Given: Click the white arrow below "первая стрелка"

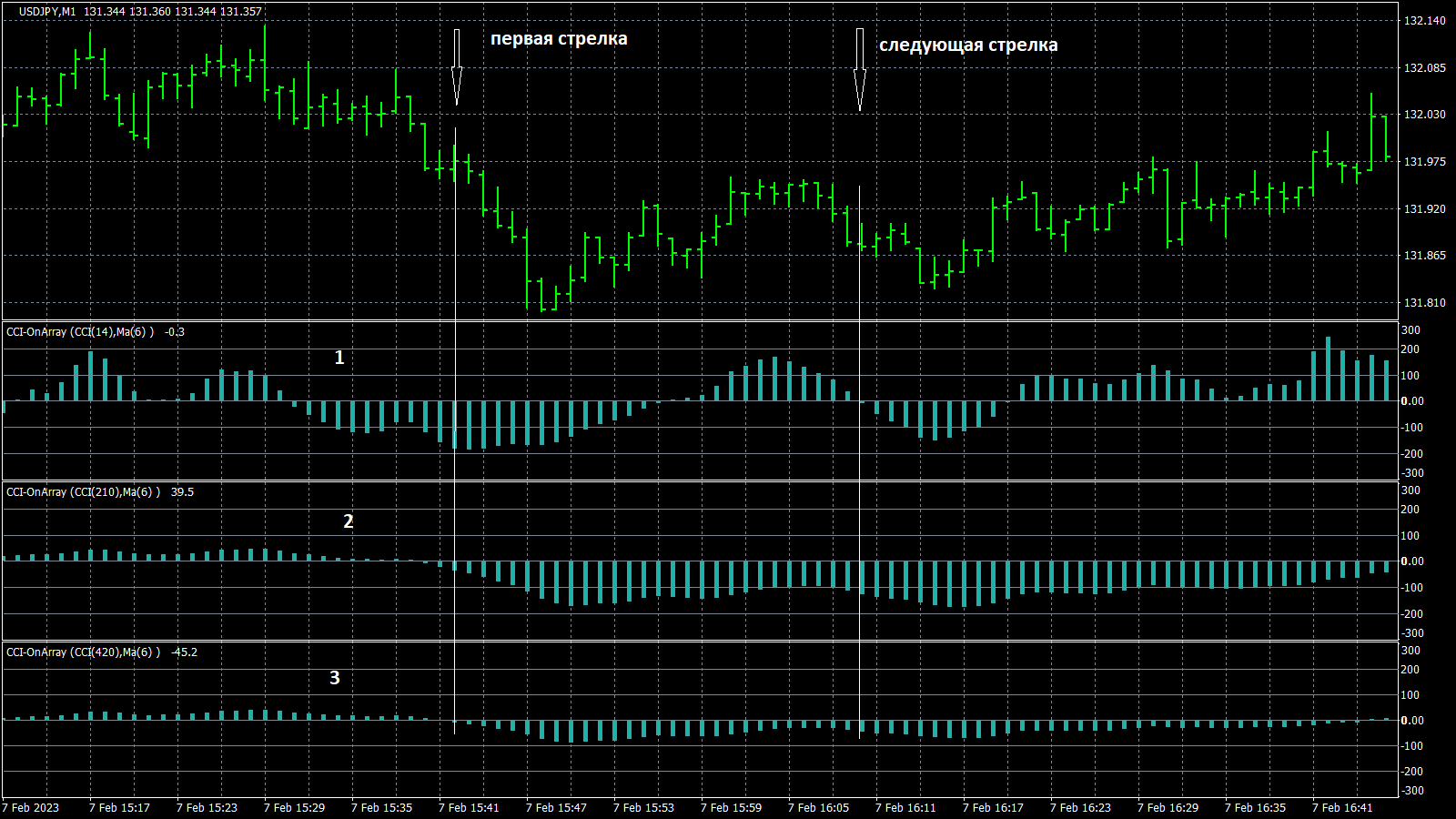Looking at the screenshot, I should (x=457, y=68).
